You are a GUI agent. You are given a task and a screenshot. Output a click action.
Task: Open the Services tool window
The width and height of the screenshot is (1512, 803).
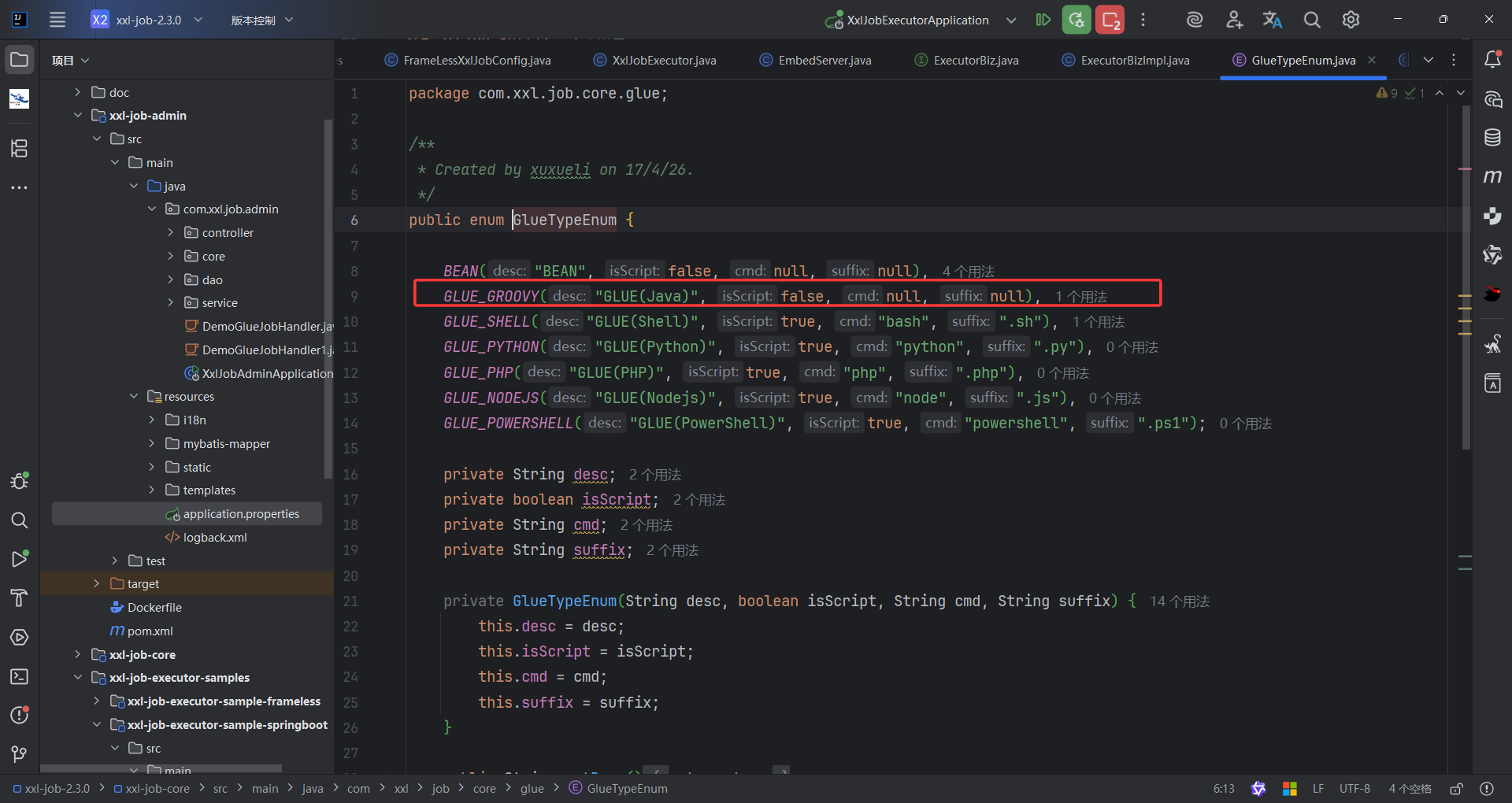[20, 637]
